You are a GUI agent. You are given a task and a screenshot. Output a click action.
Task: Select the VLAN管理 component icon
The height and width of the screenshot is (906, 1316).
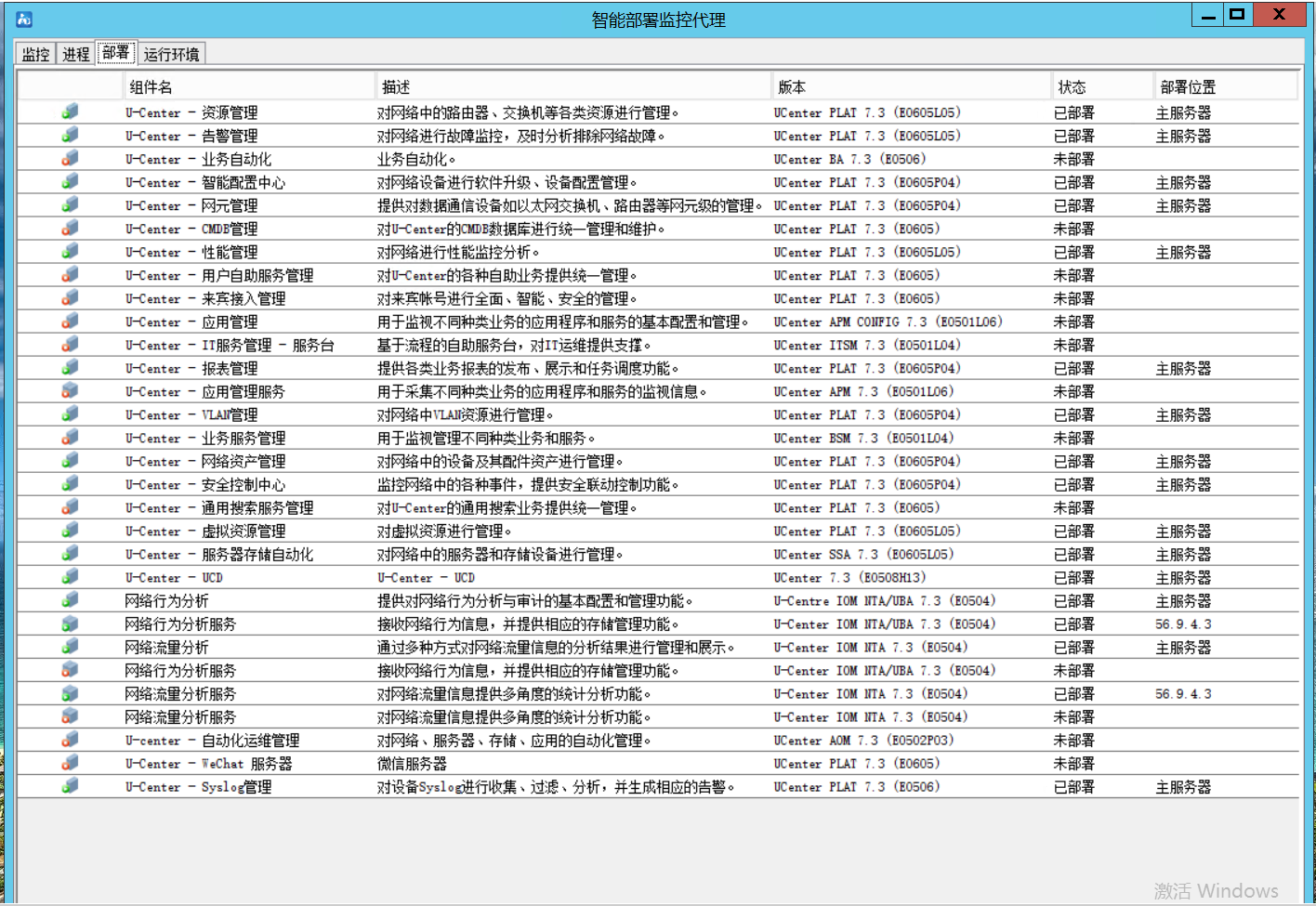tap(71, 414)
